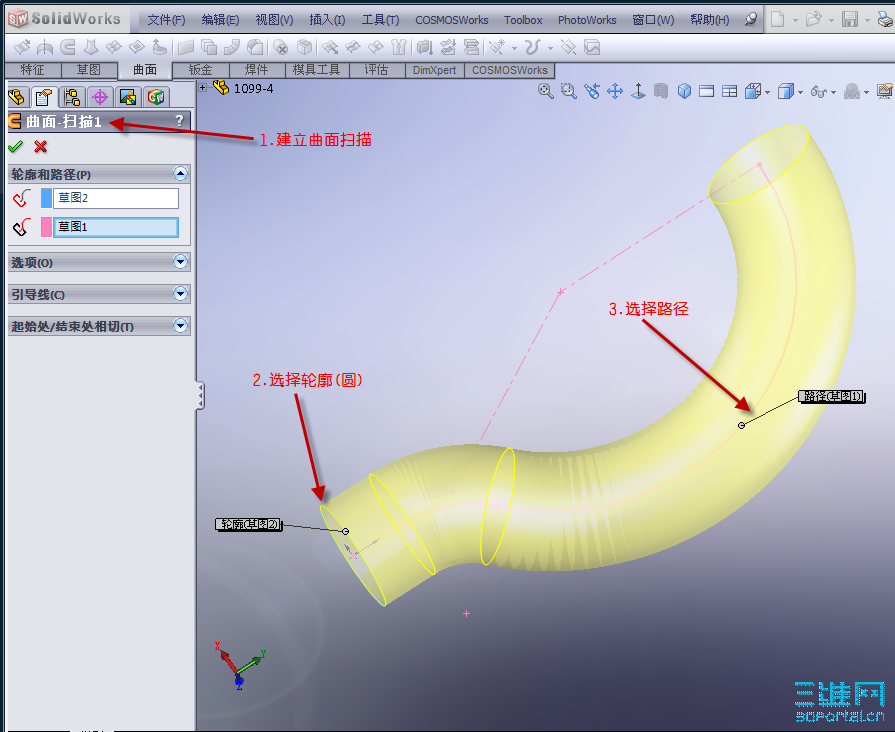Click the blue isometric cube view icon
Screen dimensions: 895x732
(684, 91)
